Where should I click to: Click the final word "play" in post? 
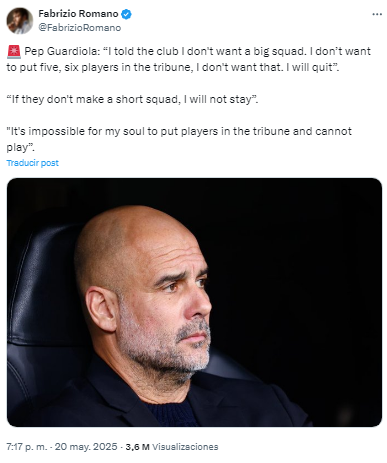click(x=17, y=147)
